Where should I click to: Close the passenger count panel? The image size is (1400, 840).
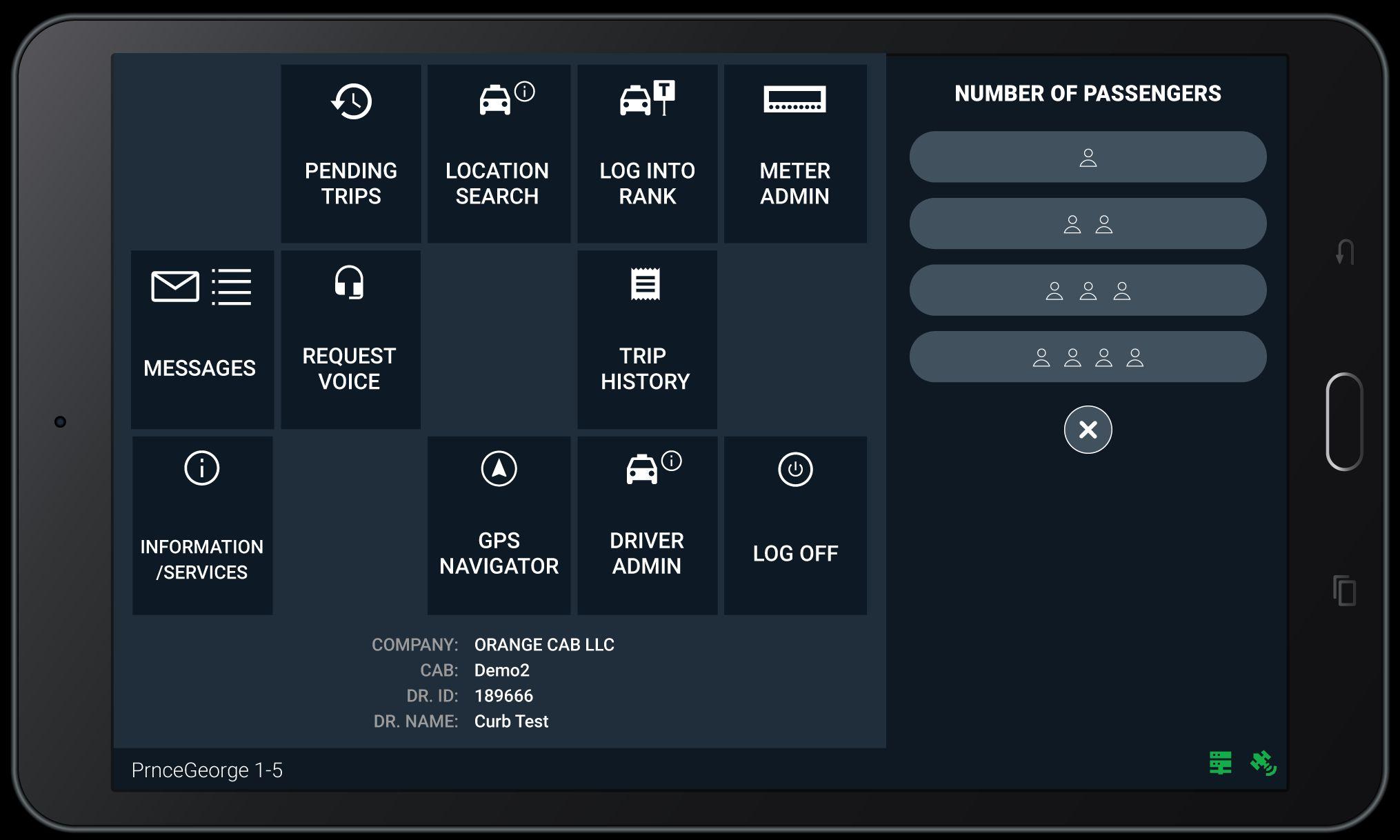click(x=1088, y=430)
